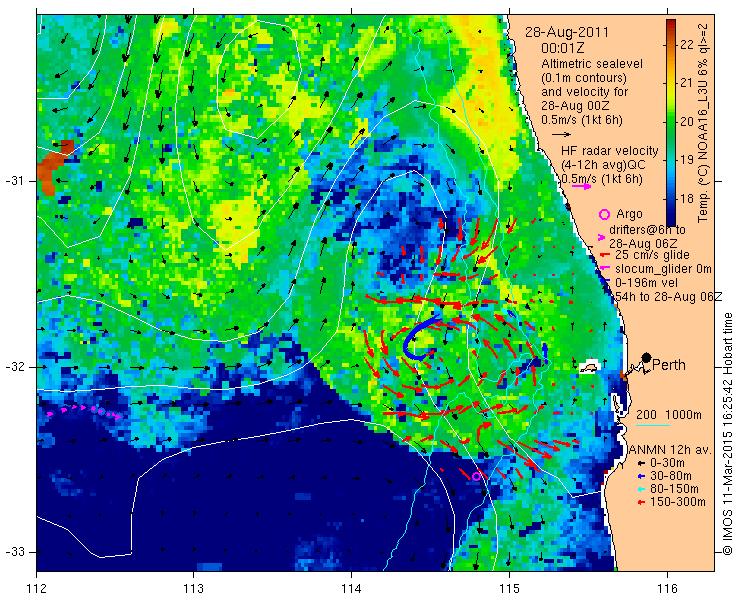Click the '25 cm/s glide' legend text
Screen dimensions: 740x600
point(652,255)
